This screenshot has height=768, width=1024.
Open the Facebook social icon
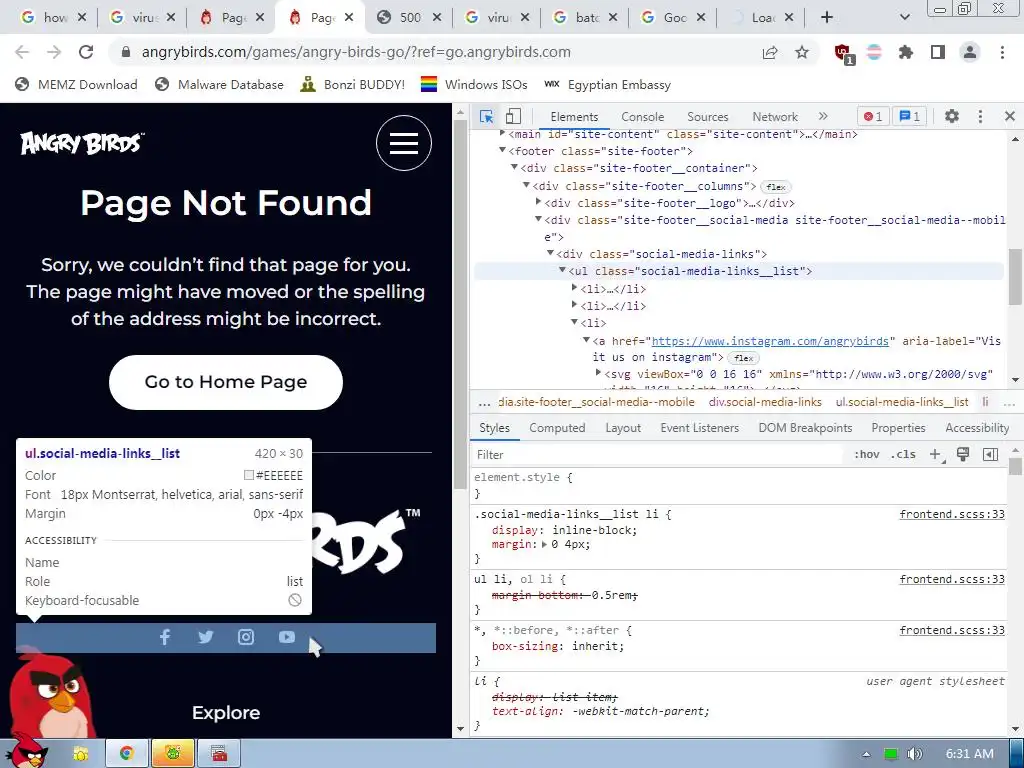point(165,637)
